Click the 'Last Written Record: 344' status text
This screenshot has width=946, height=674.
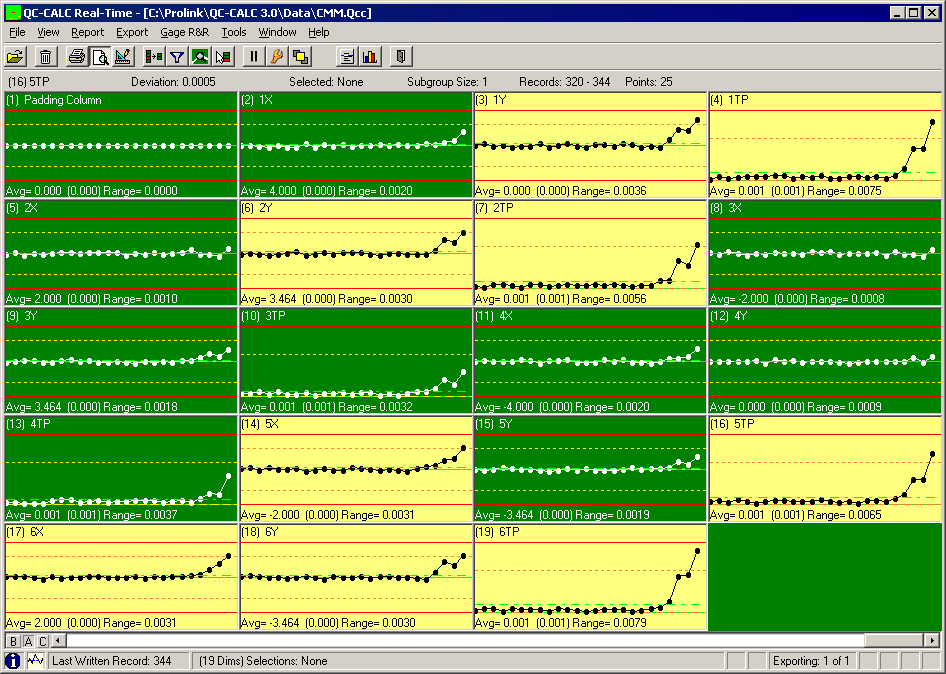[x=112, y=661]
